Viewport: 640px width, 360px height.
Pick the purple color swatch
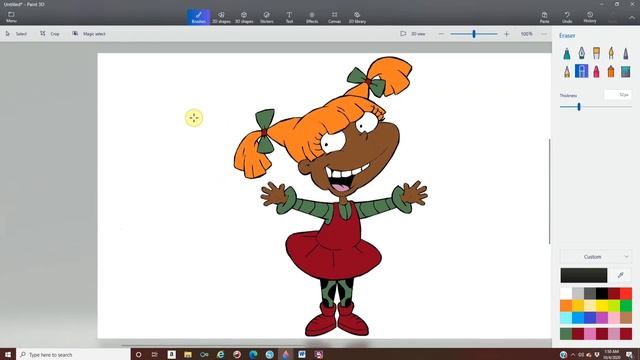pos(602,317)
